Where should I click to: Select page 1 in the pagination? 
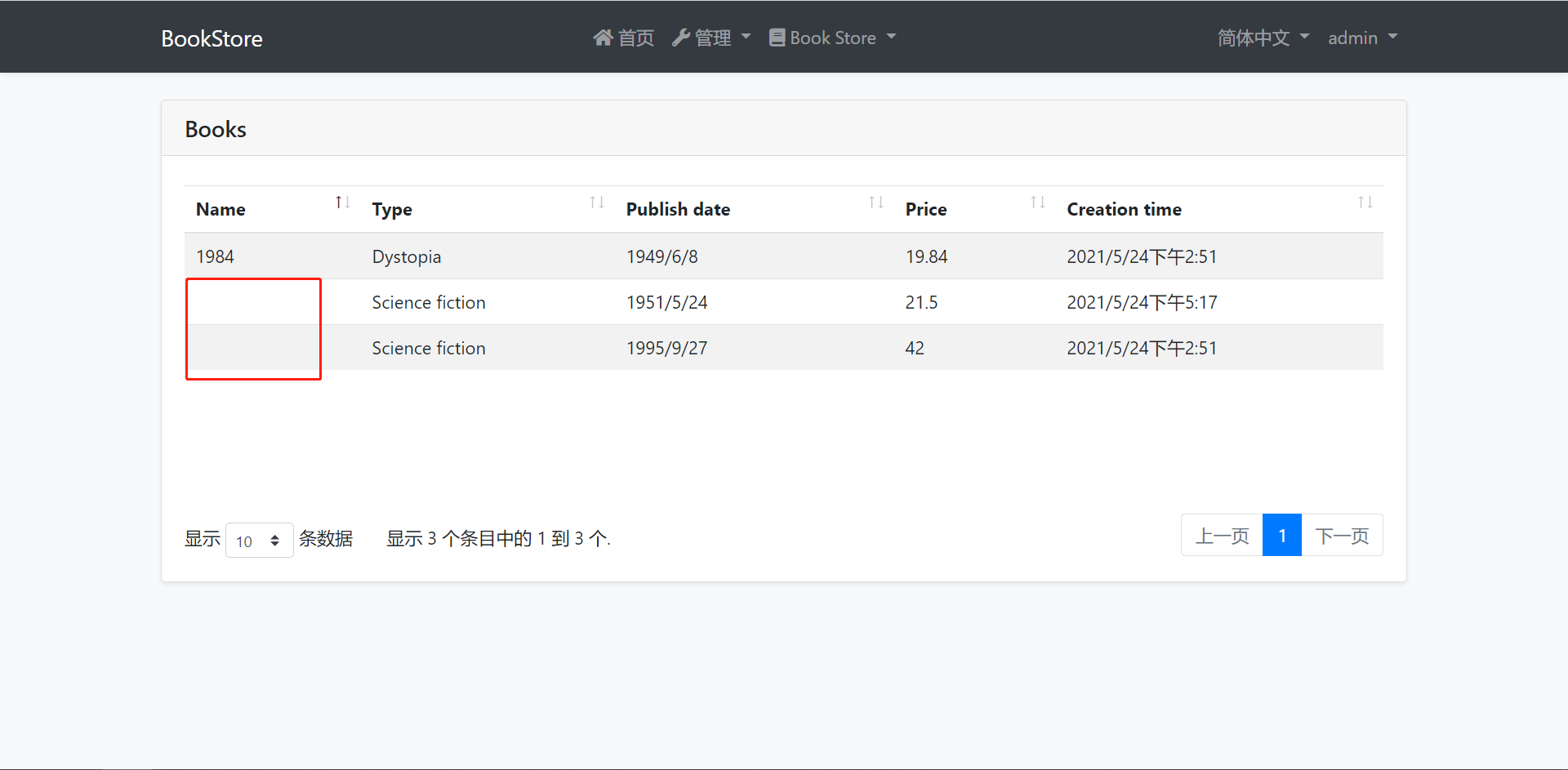(x=1281, y=535)
